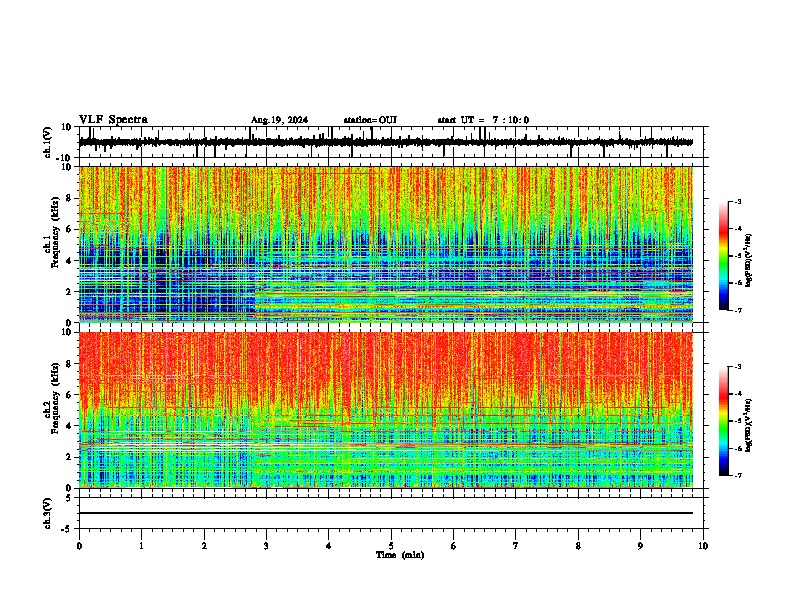Image resolution: width=792 pixels, height=612 pixels.
Task: Click the flat ch.3 voltage line
Action: (385, 513)
